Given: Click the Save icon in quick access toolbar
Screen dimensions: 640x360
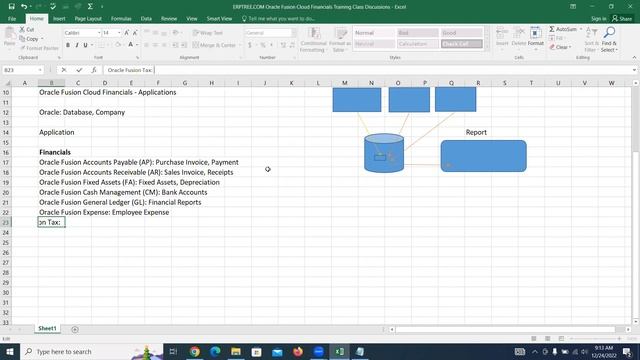Looking at the screenshot, I should 11,7.
